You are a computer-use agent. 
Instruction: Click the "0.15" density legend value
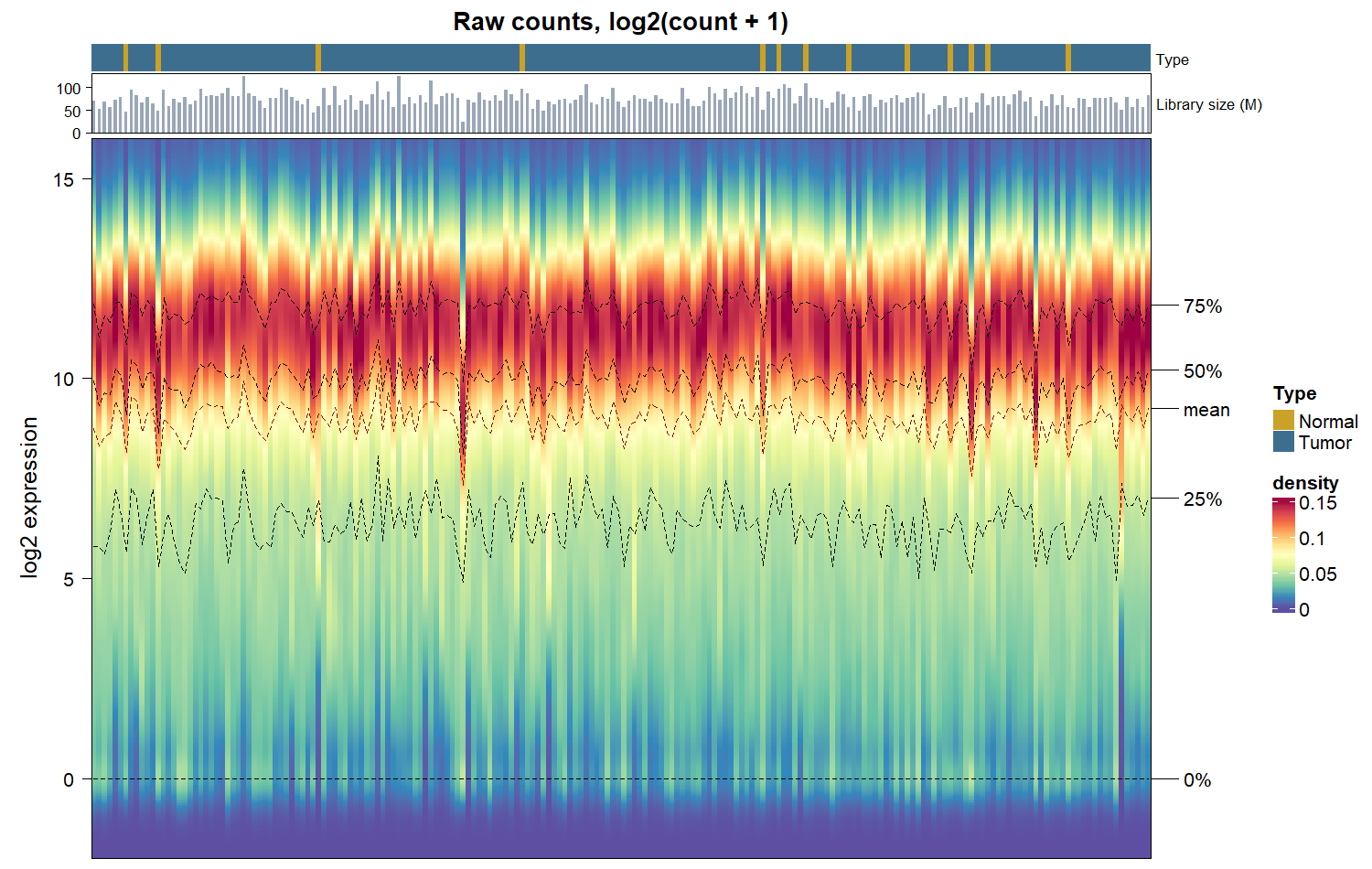[1318, 503]
